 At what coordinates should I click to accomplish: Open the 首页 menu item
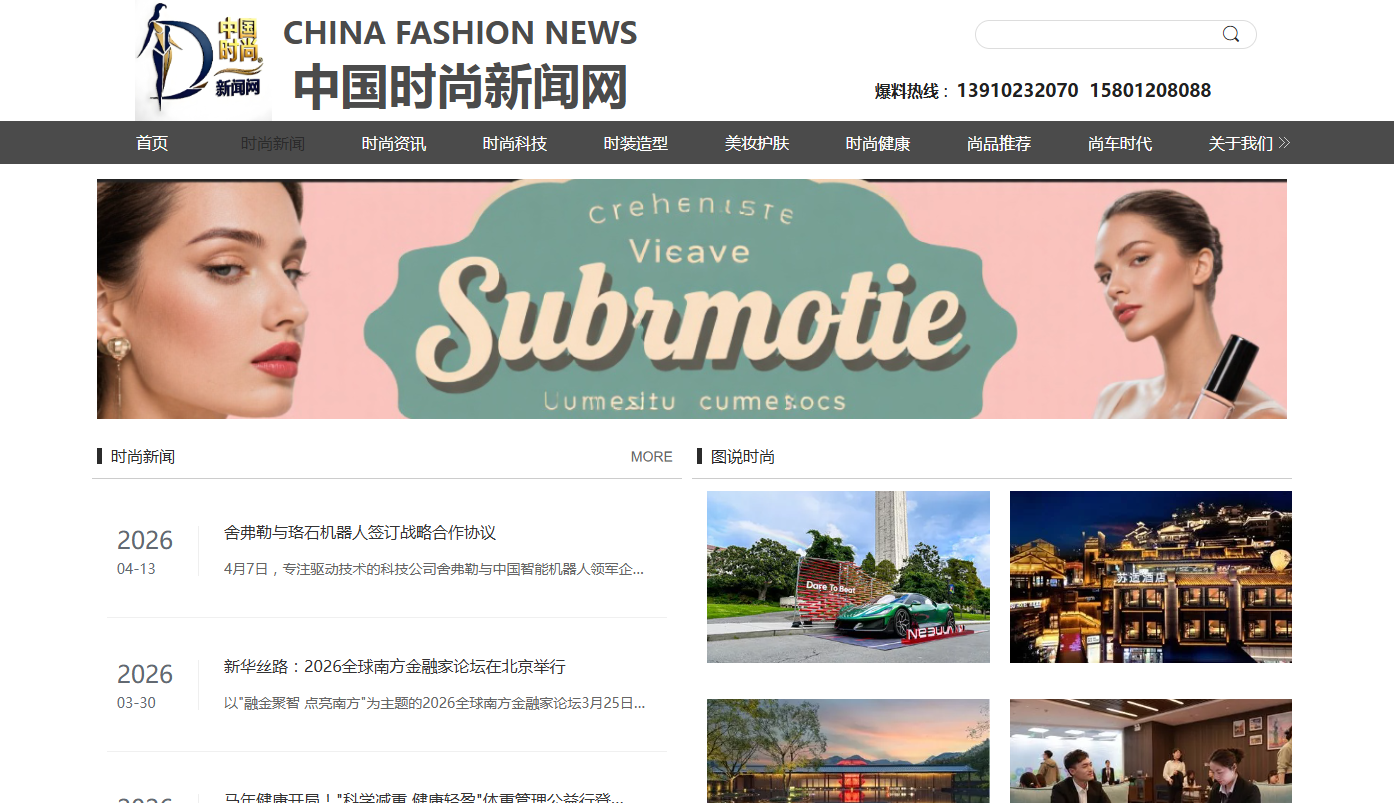click(x=152, y=143)
